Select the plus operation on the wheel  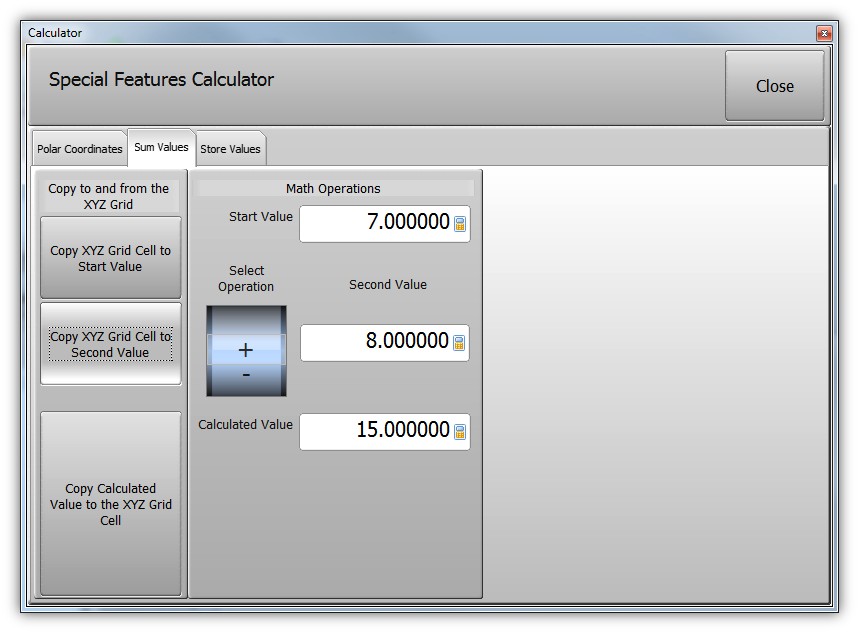coord(246,350)
